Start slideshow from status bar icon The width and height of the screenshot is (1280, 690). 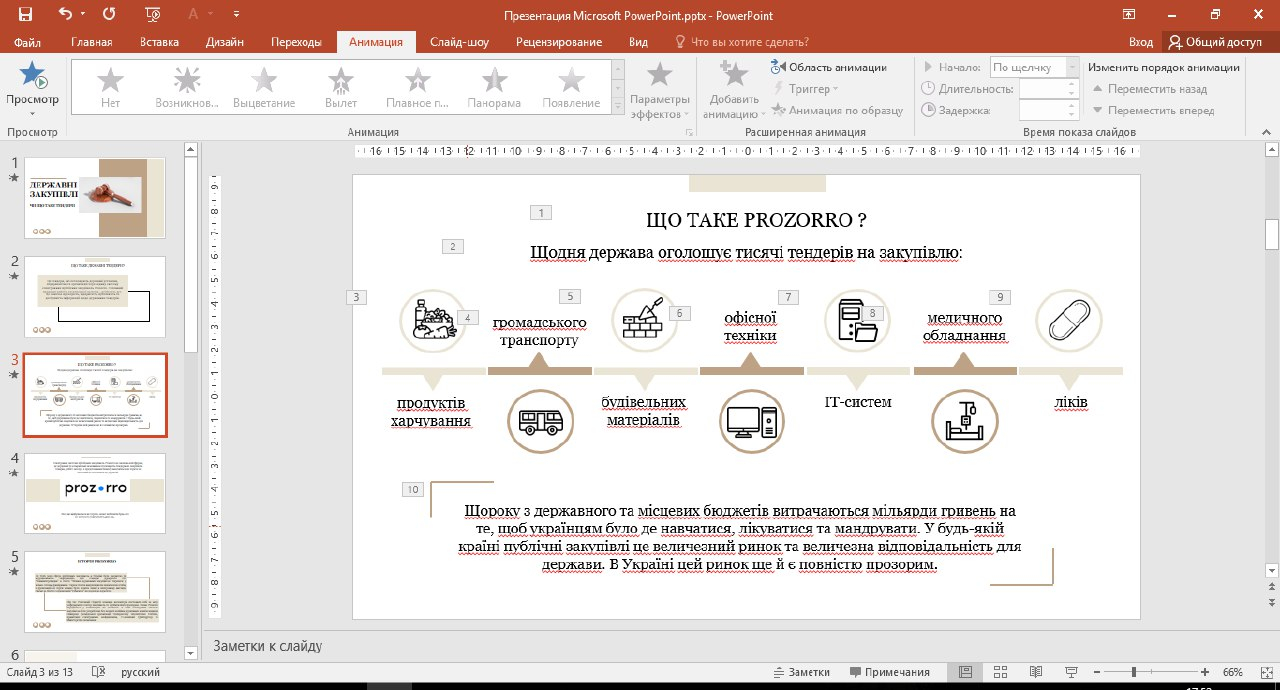(x=1071, y=672)
